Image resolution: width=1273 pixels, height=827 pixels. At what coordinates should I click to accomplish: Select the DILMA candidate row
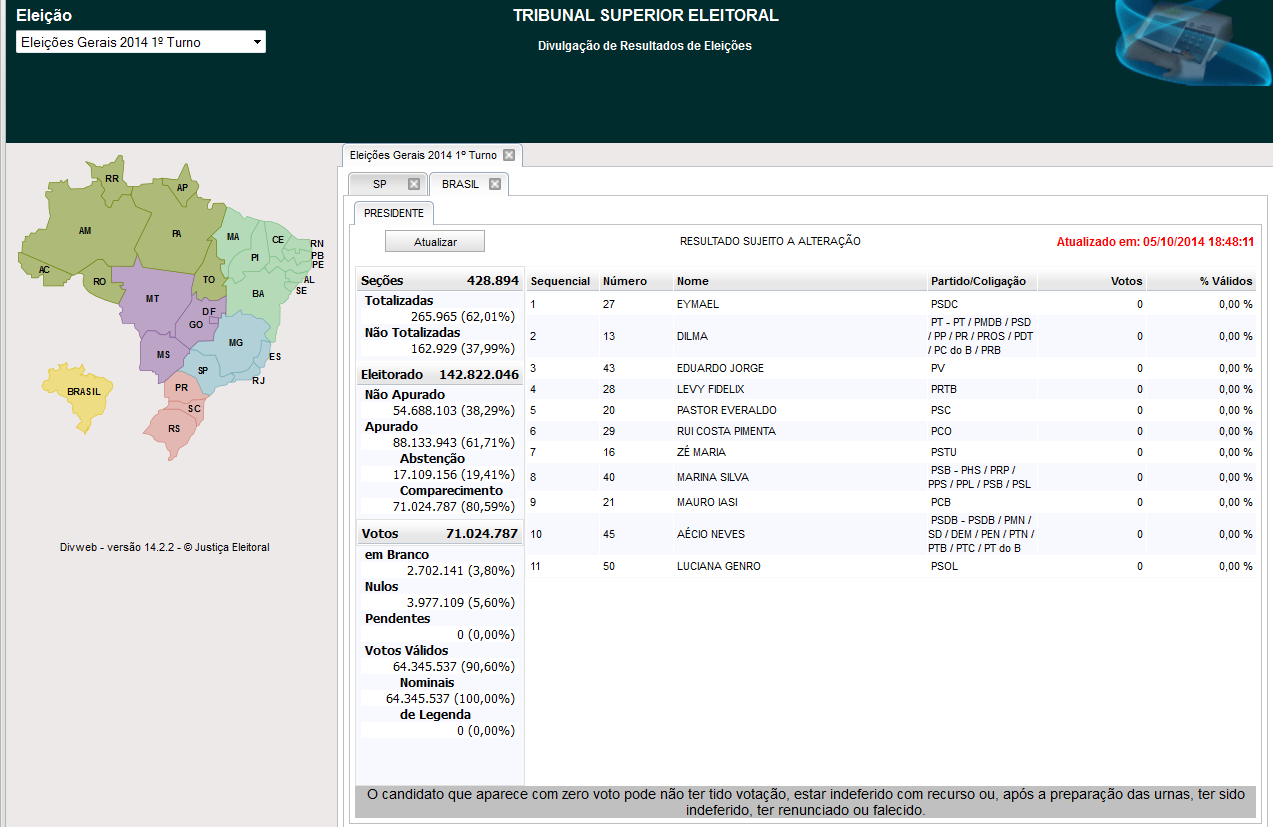point(892,336)
